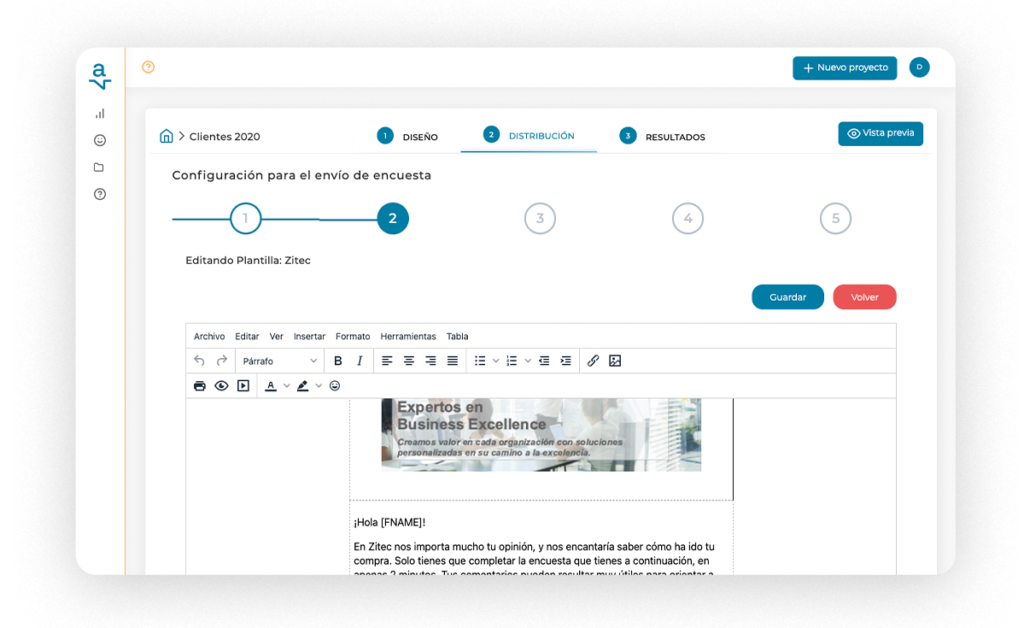Save the template with Guardar

[x=787, y=297]
